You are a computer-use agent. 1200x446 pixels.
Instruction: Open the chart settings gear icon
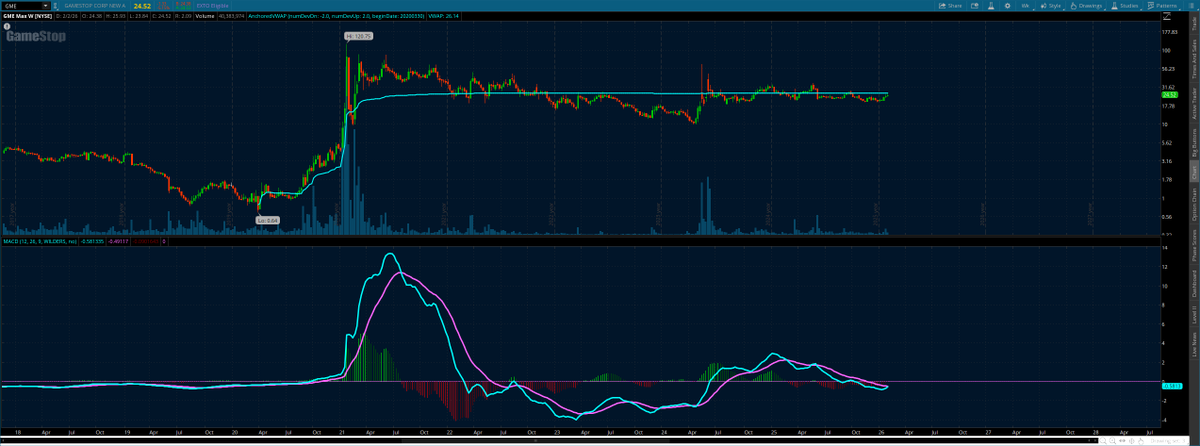coord(1007,6)
